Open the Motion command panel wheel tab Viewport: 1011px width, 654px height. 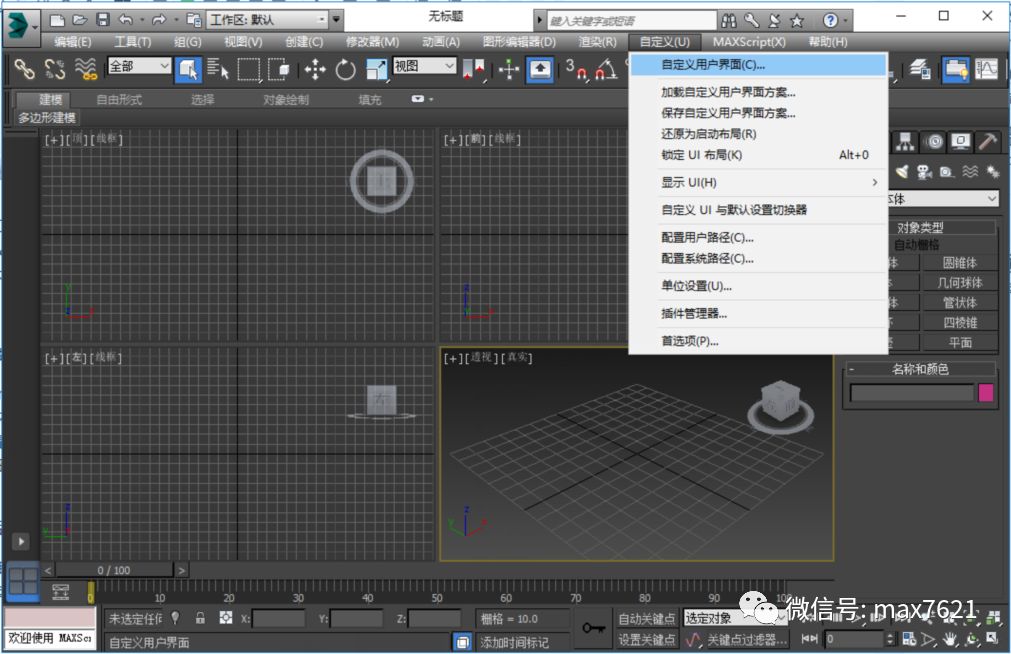[x=933, y=141]
